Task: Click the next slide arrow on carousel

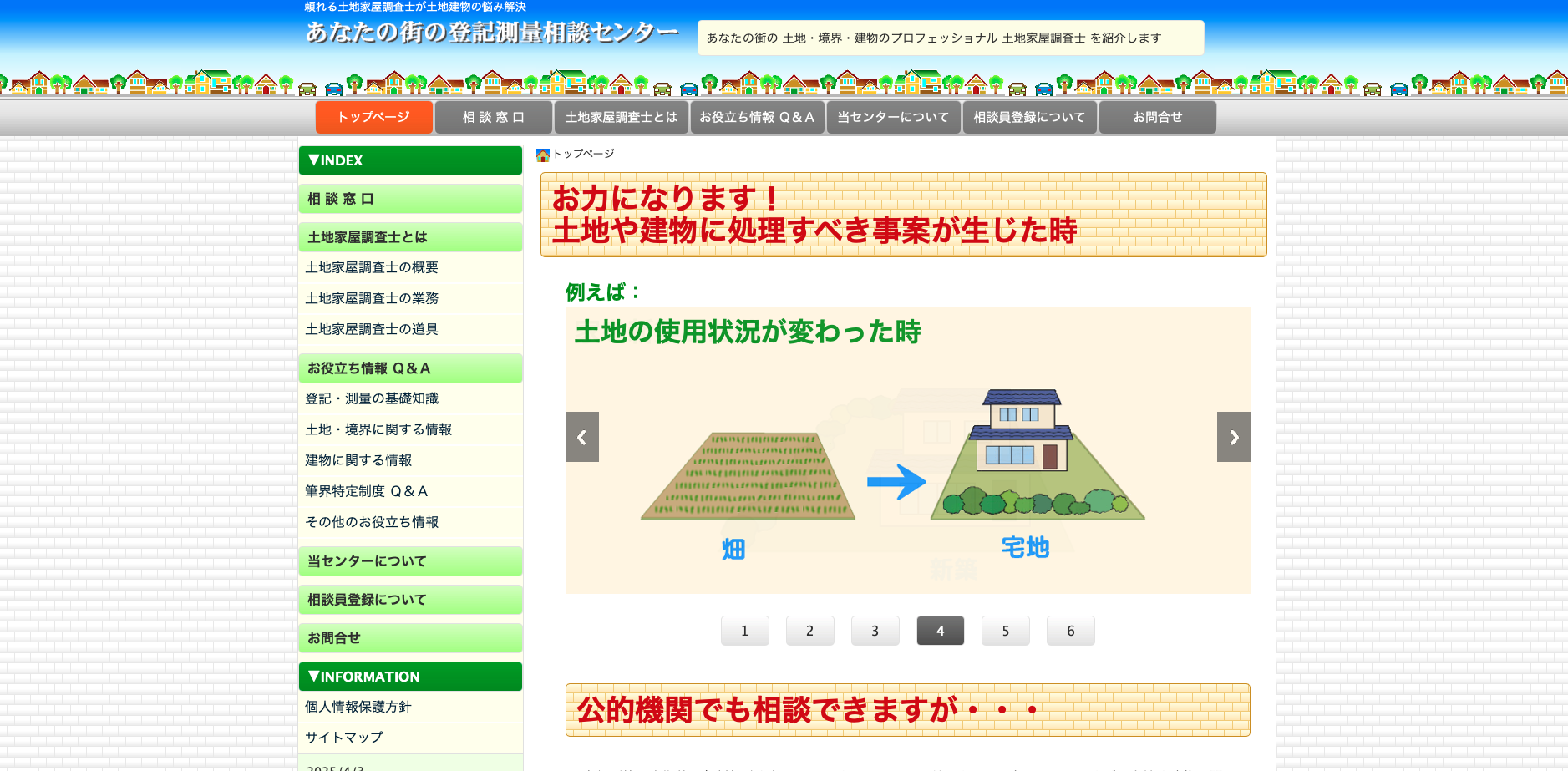Action: click(x=1233, y=437)
